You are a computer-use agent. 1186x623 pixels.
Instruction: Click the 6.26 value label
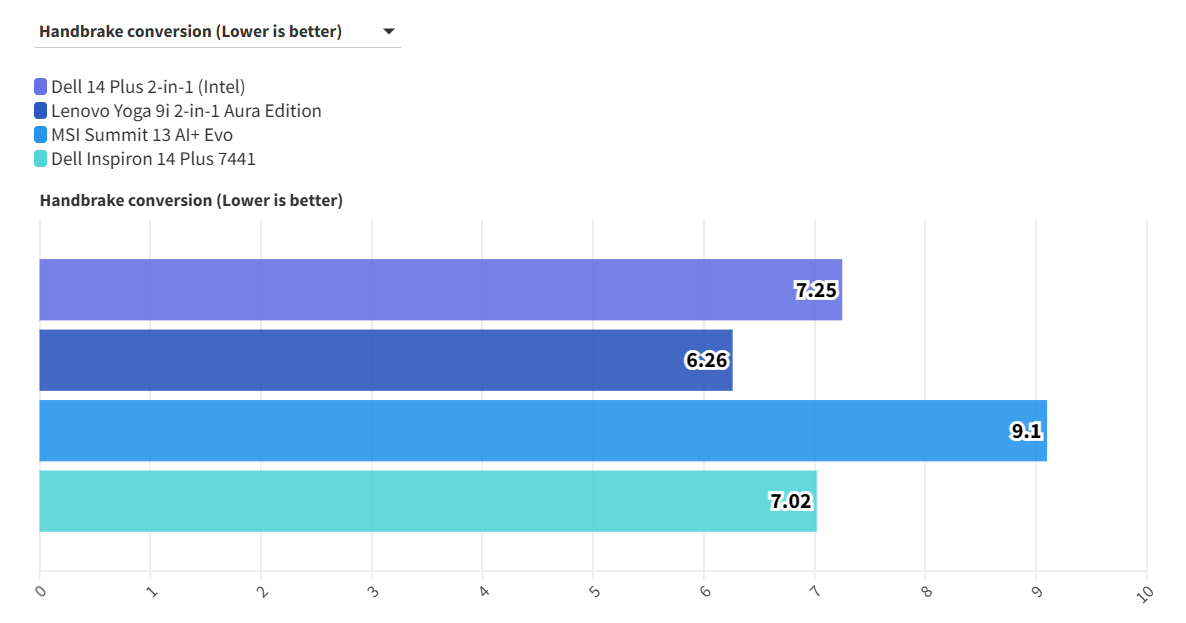pyautogui.click(x=706, y=361)
